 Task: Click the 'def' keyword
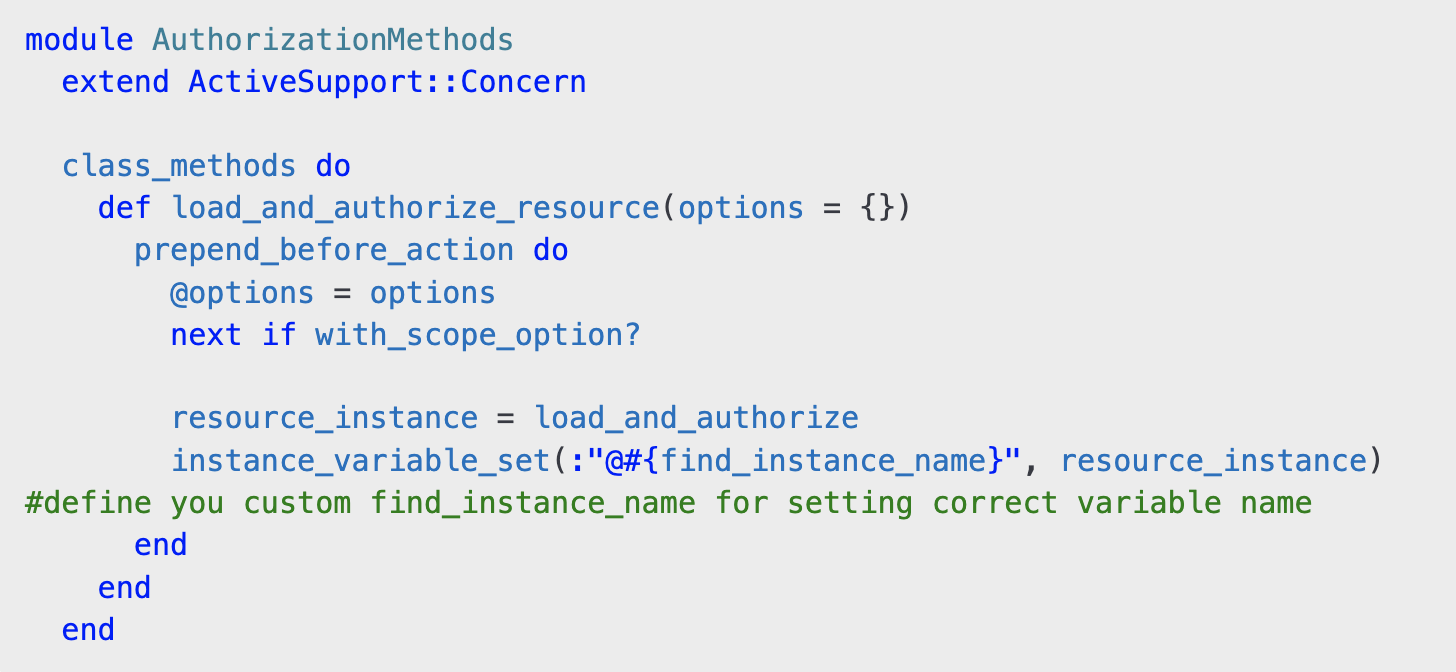point(124,208)
